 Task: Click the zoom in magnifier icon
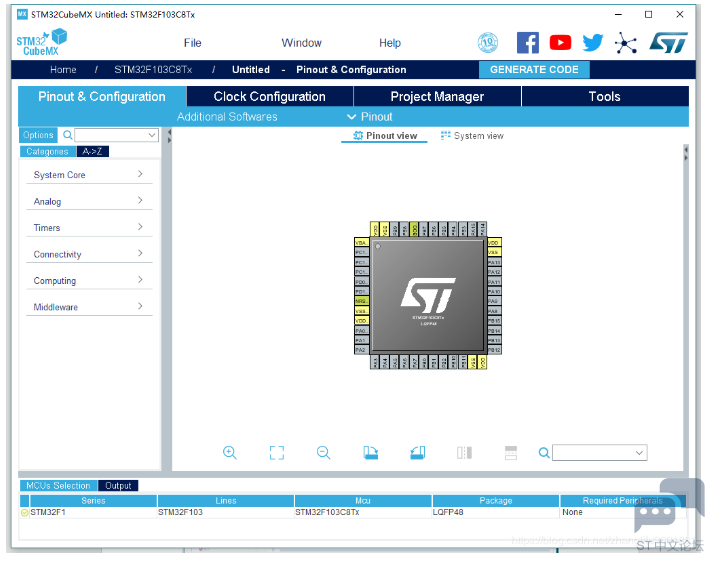[x=230, y=452]
